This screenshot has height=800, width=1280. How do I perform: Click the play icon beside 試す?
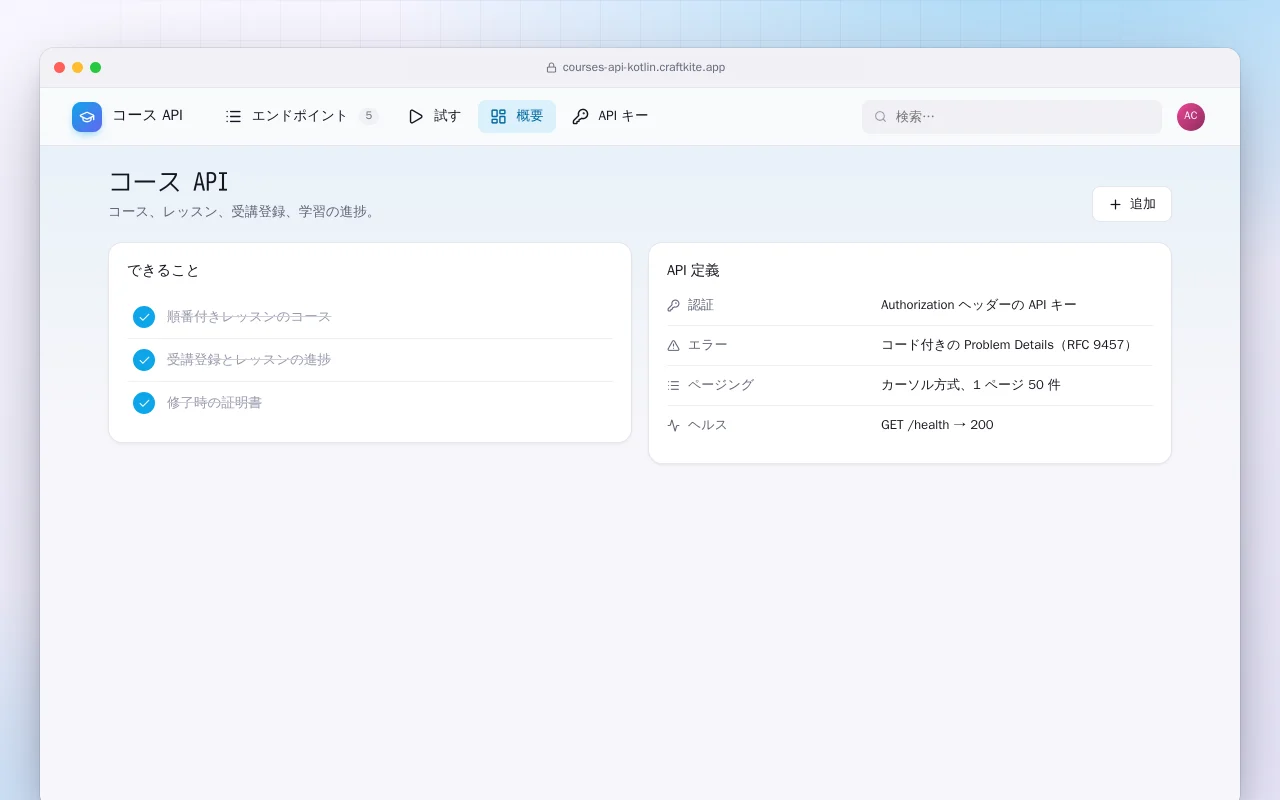pos(416,116)
